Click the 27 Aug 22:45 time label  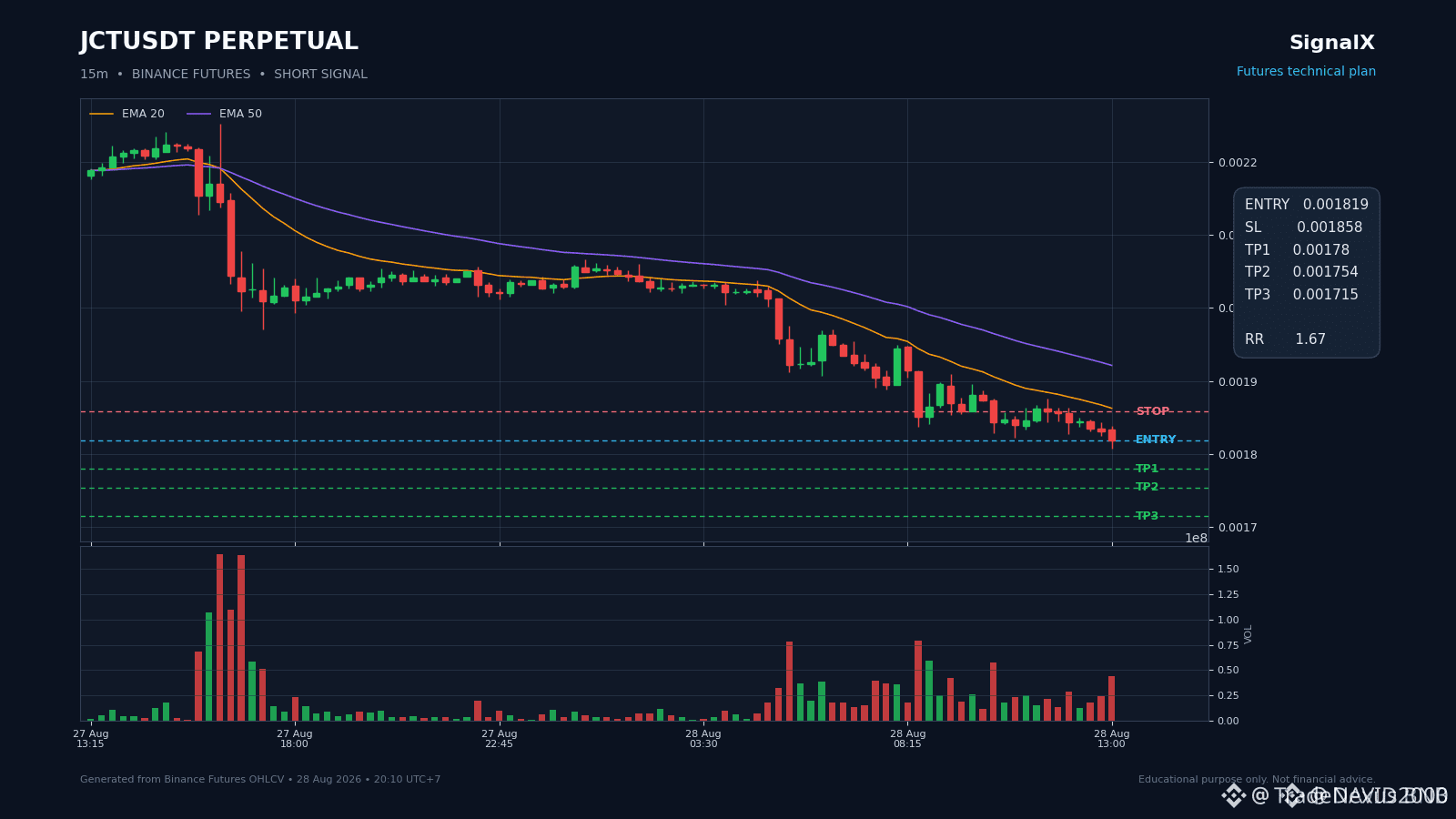click(499, 739)
